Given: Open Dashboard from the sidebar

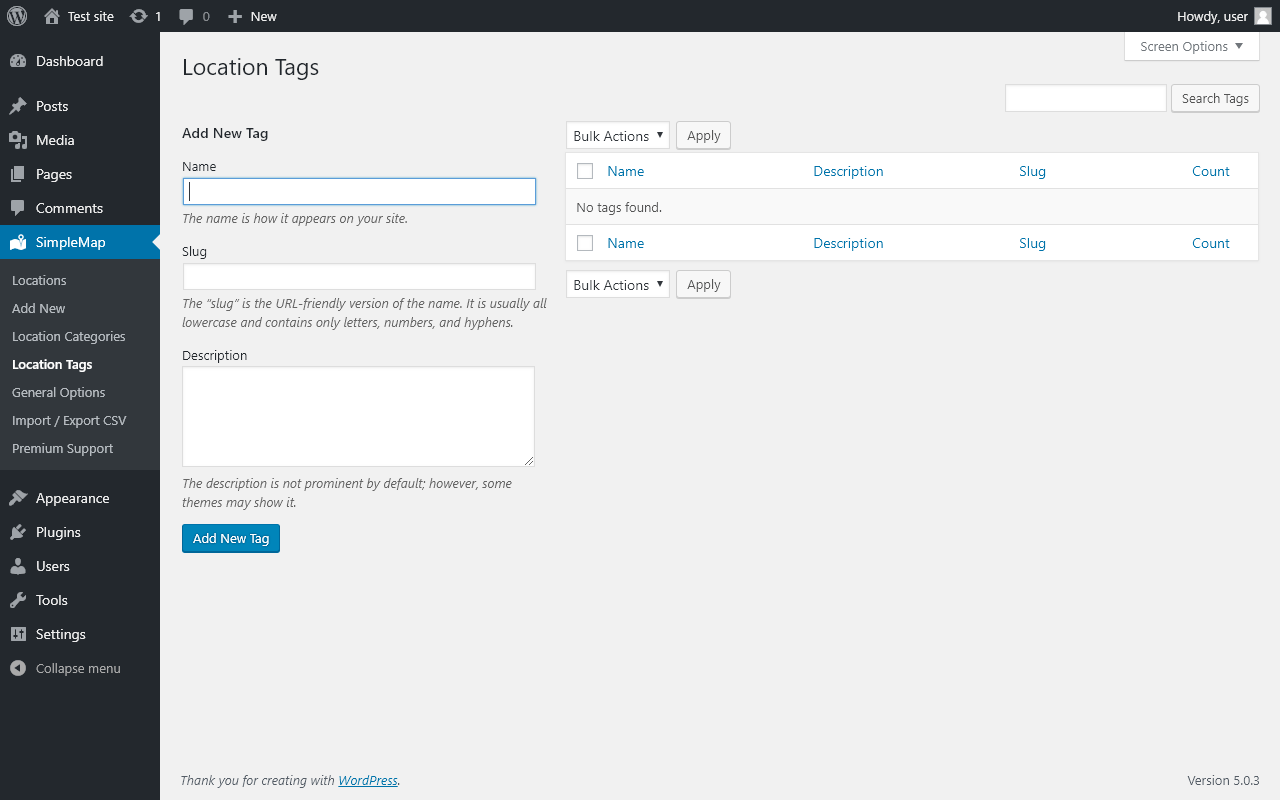Looking at the screenshot, I should (69, 61).
